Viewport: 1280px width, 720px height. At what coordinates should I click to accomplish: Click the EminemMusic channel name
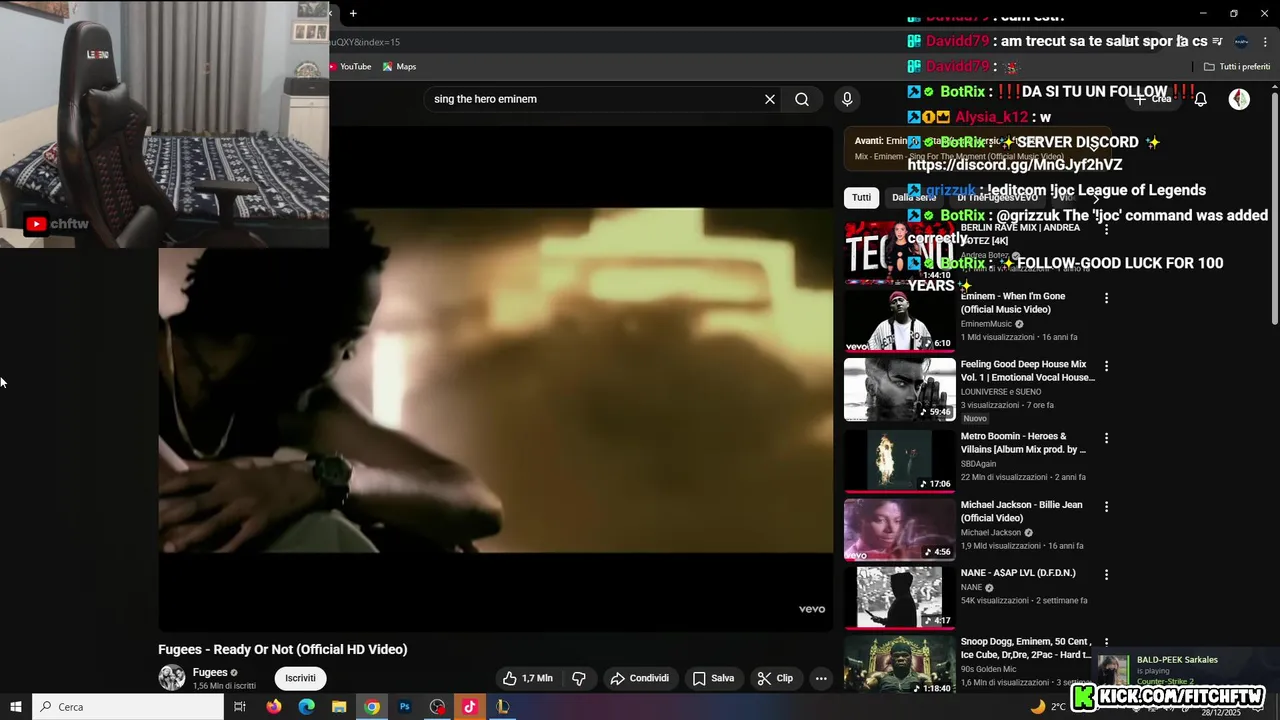[x=986, y=324]
